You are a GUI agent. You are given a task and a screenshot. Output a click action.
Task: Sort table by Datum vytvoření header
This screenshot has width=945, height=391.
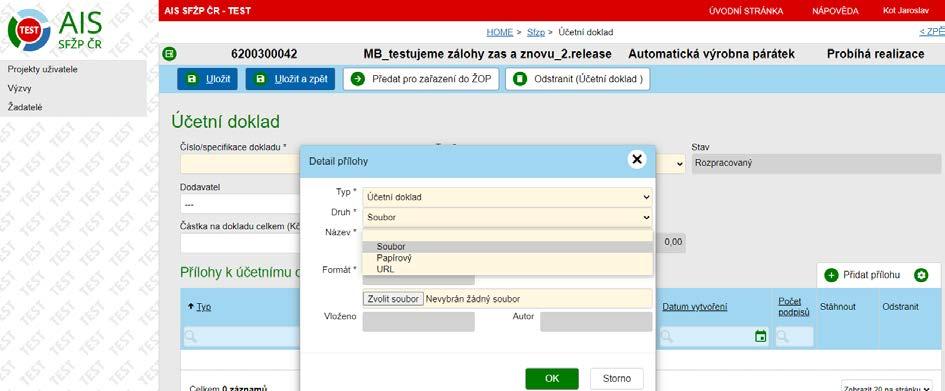coord(695,307)
